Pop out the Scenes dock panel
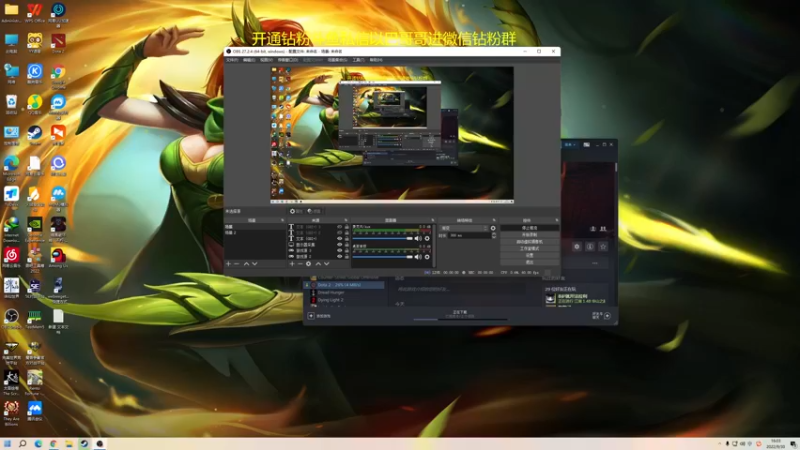 (x=282, y=220)
